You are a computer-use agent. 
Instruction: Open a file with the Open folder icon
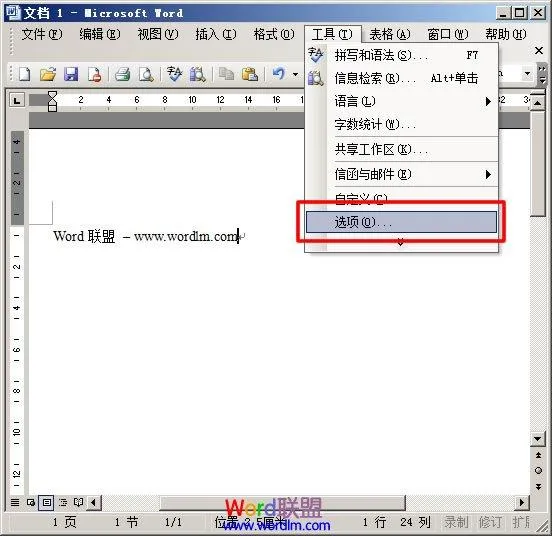(x=48, y=74)
